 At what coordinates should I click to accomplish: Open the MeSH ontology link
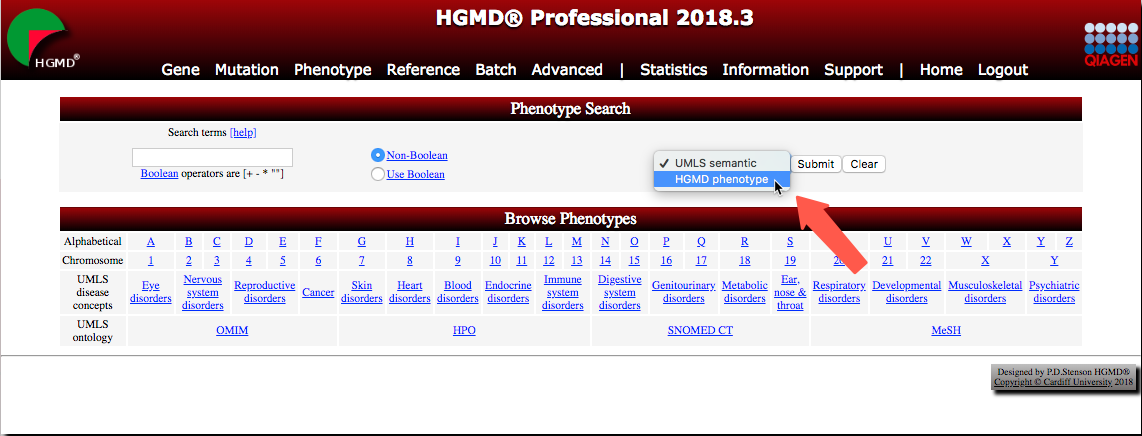946,330
